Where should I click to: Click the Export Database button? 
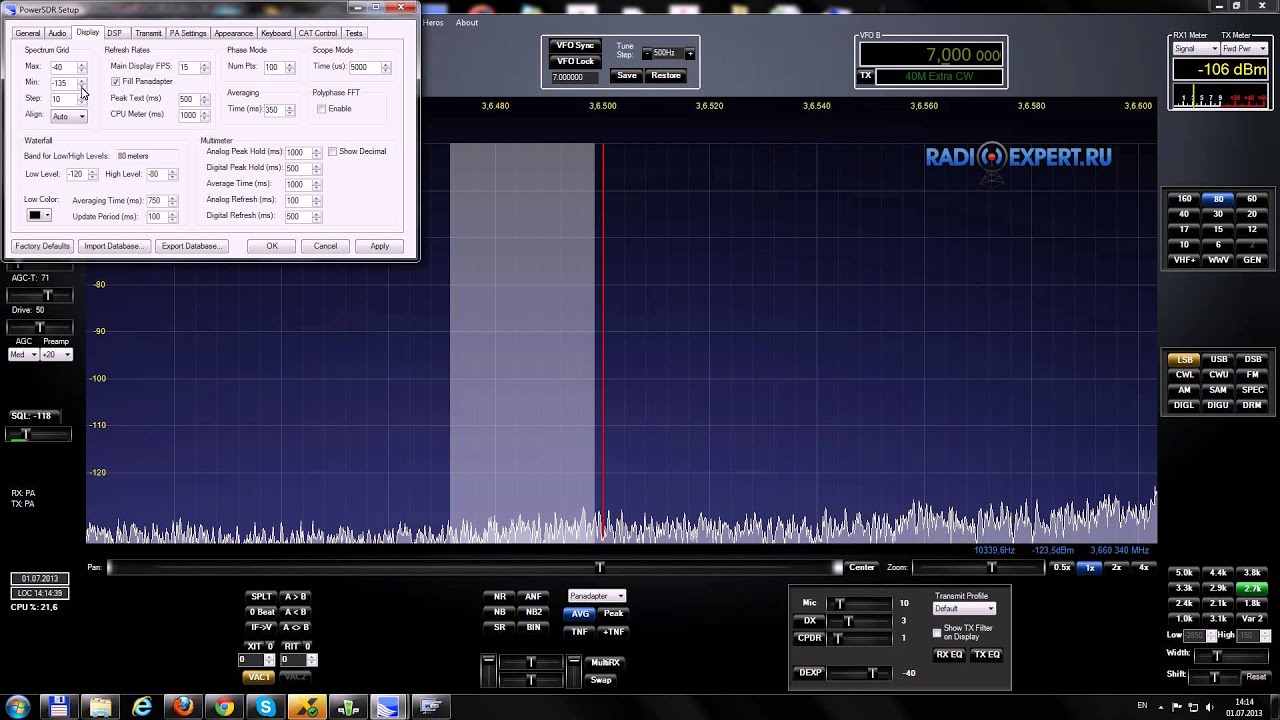(192, 246)
